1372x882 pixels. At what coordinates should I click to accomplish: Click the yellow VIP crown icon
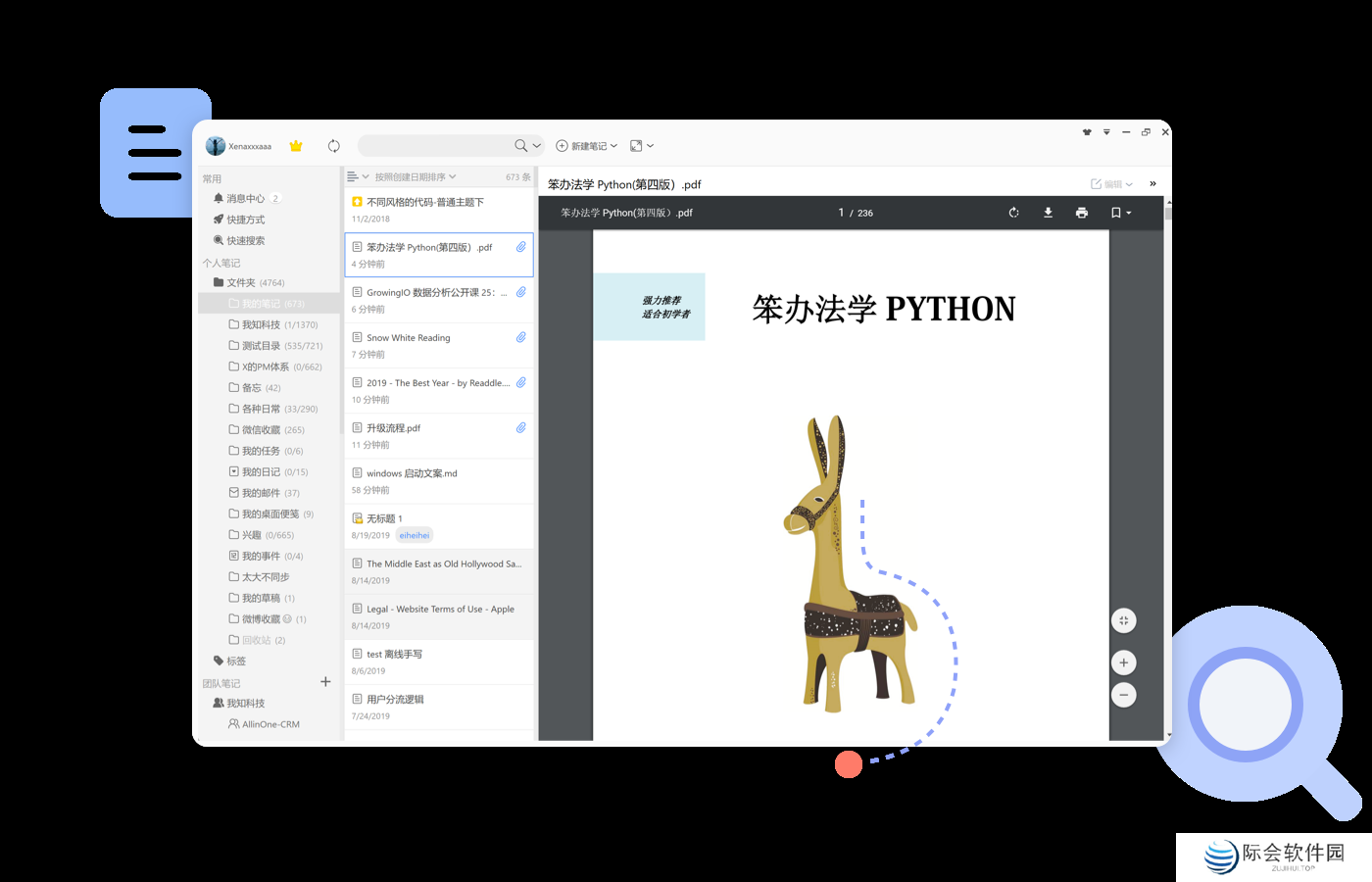(x=296, y=146)
